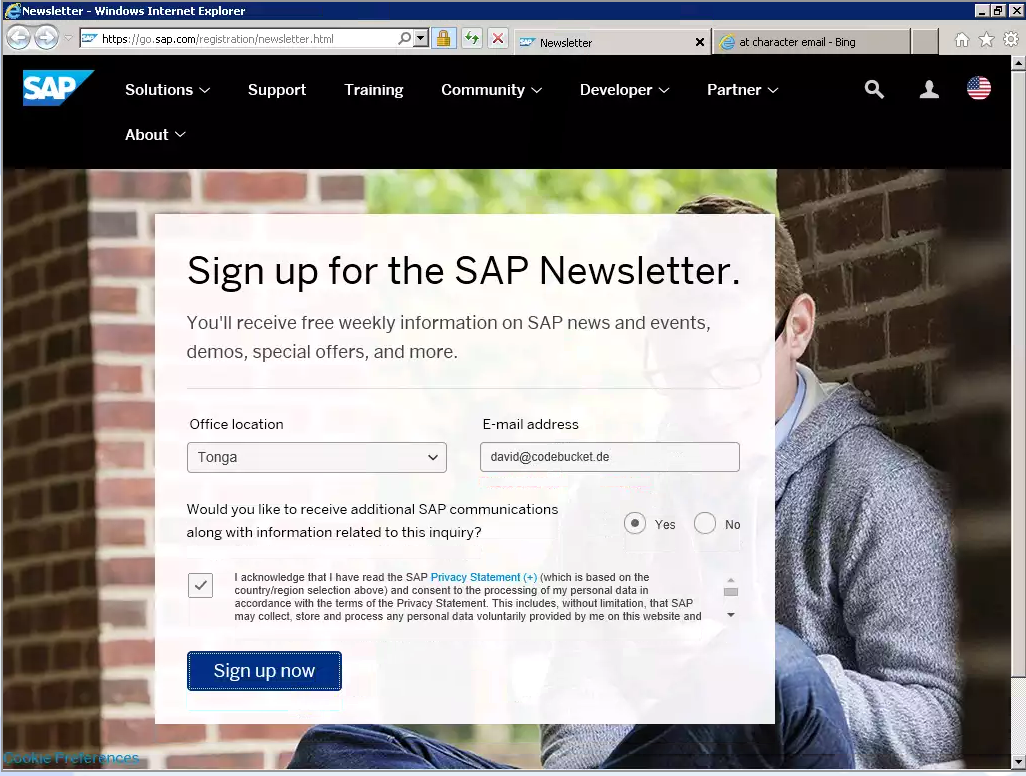Open the Privacy Statement (+) link
Viewport: 1026px width, 776px height.
click(484, 577)
